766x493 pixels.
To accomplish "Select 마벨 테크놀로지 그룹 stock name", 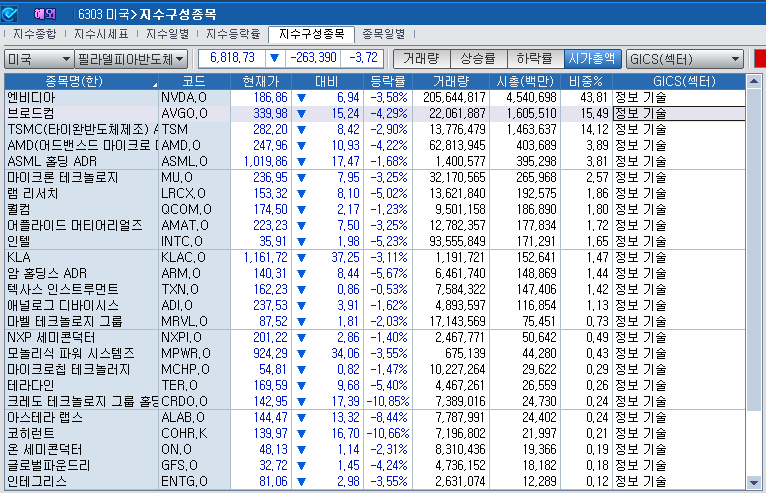I will (x=64, y=322).
